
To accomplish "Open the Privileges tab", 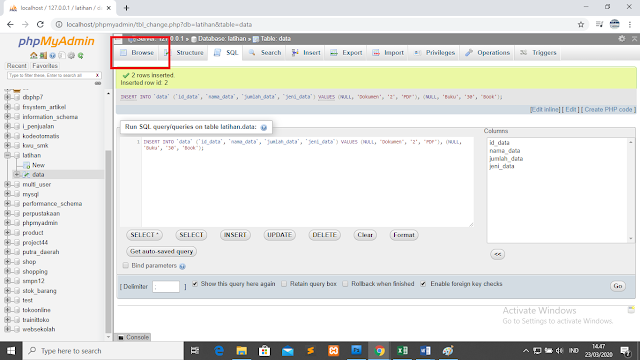I will [x=435, y=53].
